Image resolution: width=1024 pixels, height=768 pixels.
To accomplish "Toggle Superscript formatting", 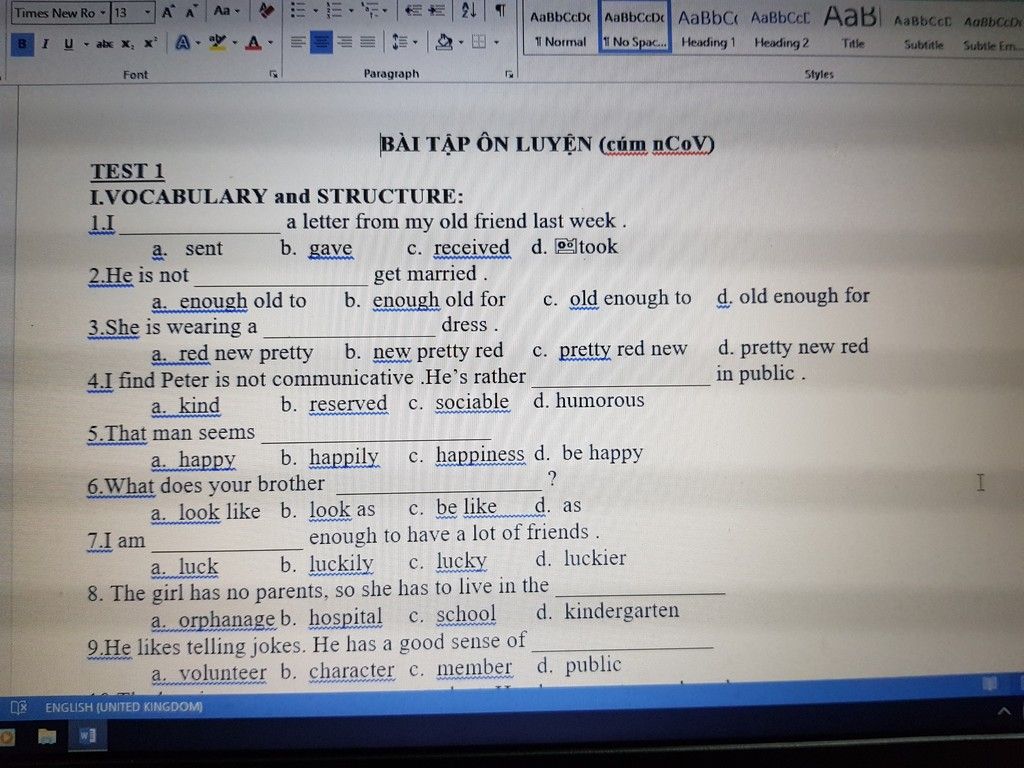I will click(x=150, y=43).
